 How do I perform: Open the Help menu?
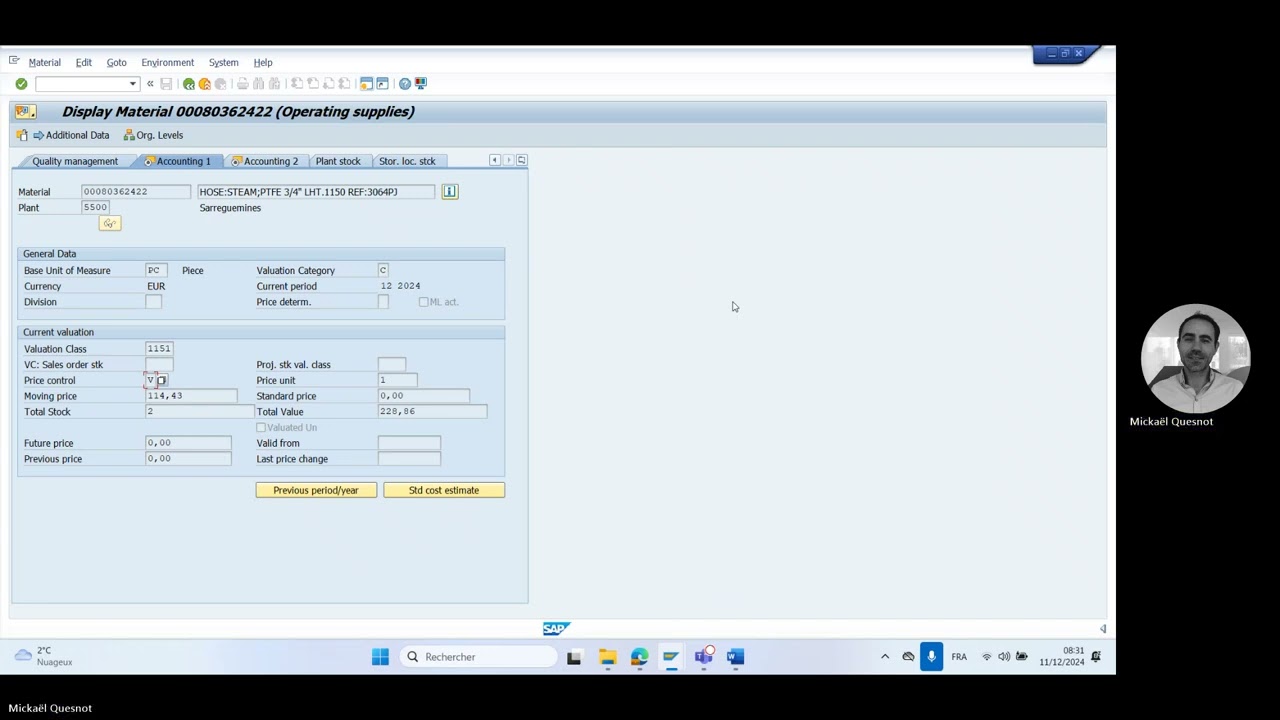pyautogui.click(x=263, y=62)
